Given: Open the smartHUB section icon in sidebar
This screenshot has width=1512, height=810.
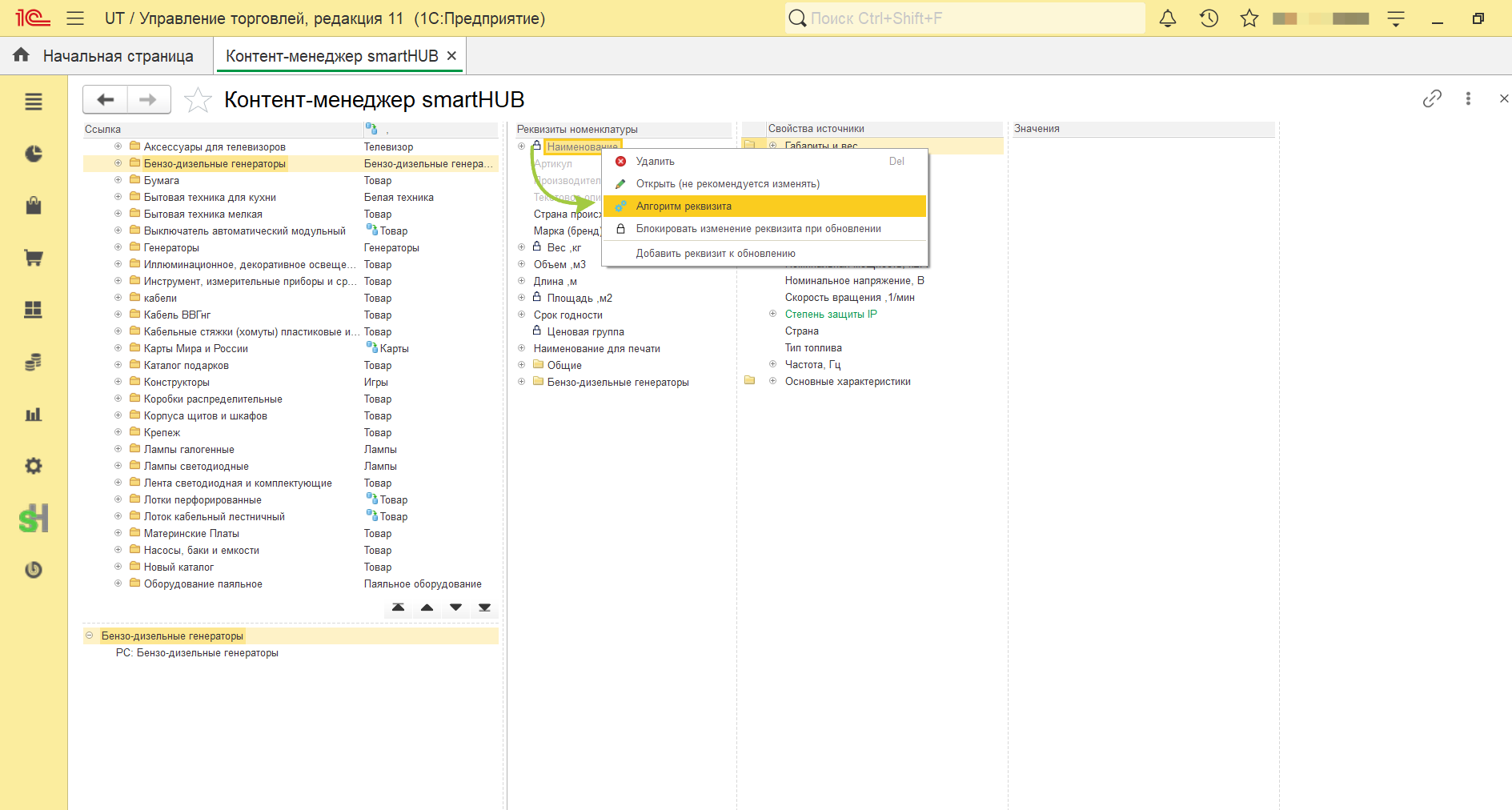Looking at the screenshot, I should click(34, 519).
